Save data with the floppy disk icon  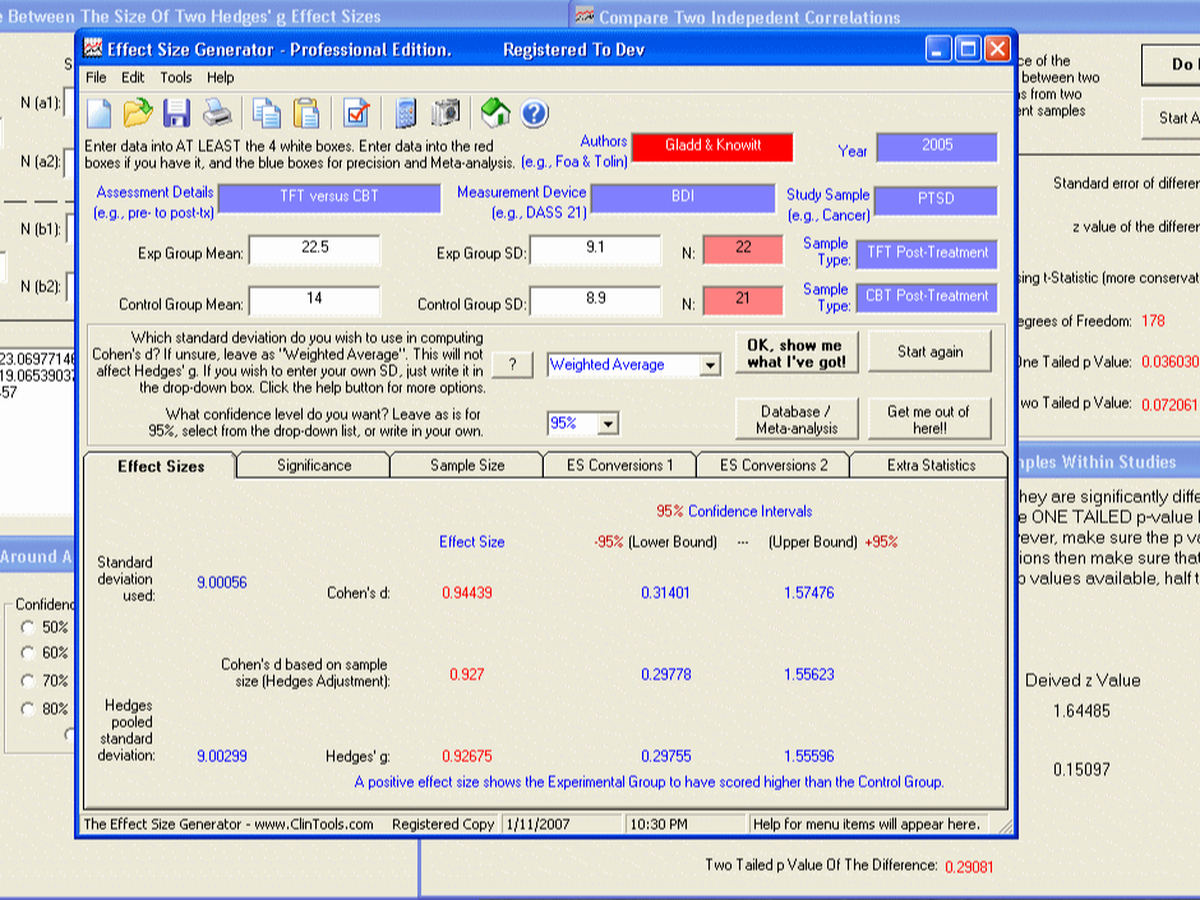[177, 113]
